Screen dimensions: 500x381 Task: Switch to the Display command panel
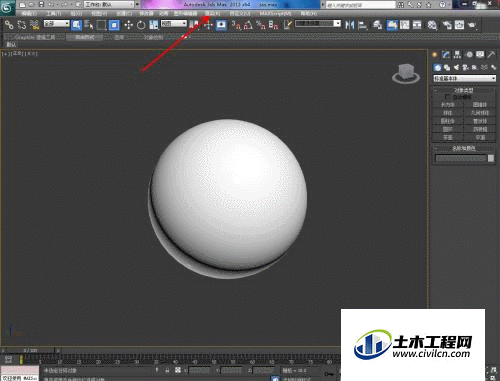coord(480,55)
